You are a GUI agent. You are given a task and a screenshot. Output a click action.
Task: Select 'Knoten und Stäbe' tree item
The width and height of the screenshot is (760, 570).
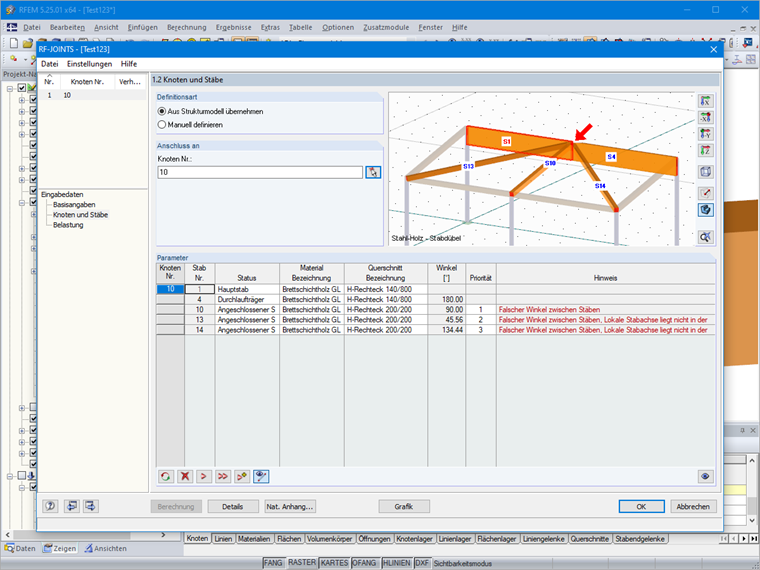[x=80, y=215]
